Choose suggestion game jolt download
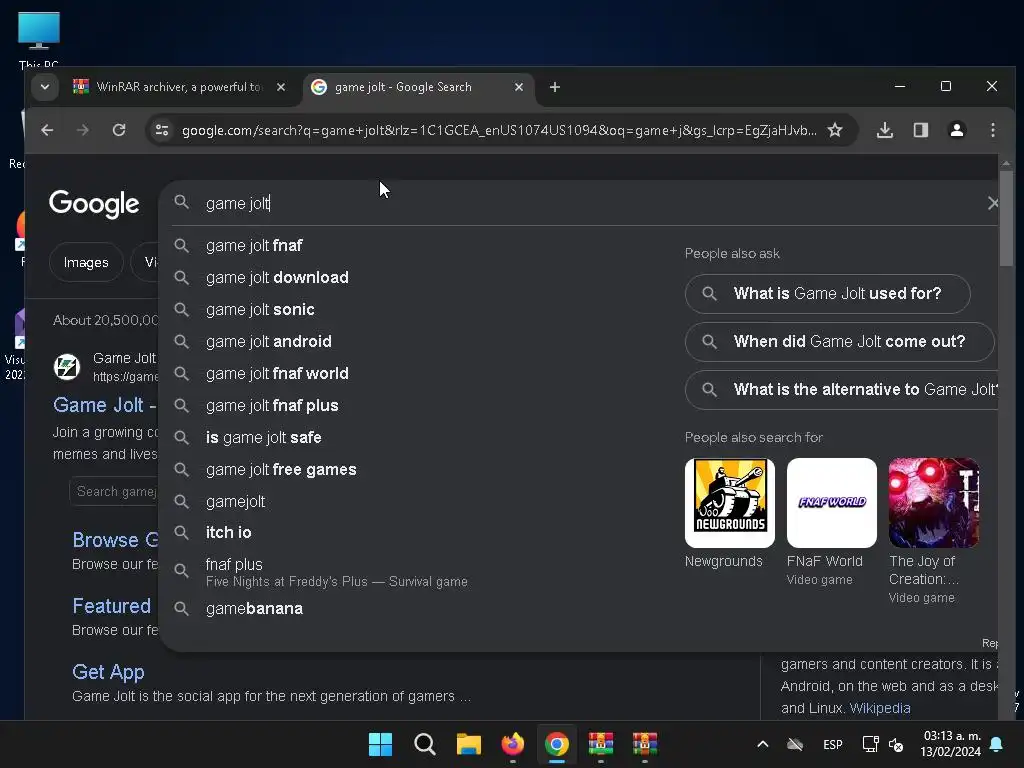Viewport: 1024px width, 768px height. [418, 278]
